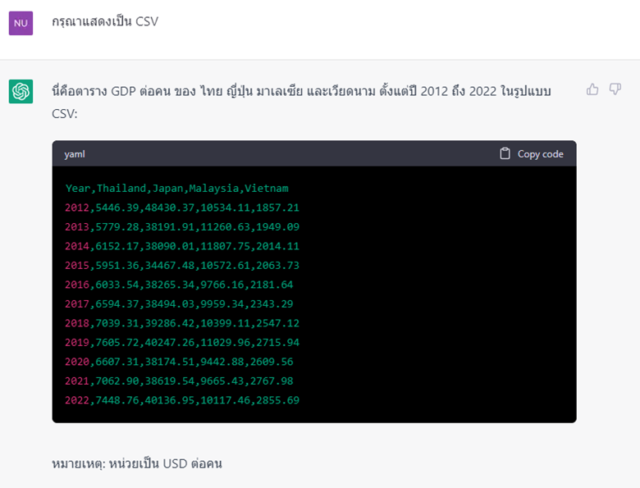Image resolution: width=640 pixels, height=488 pixels.
Task: Click the yaml language label
Action: pyautogui.click(x=75, y=154)
